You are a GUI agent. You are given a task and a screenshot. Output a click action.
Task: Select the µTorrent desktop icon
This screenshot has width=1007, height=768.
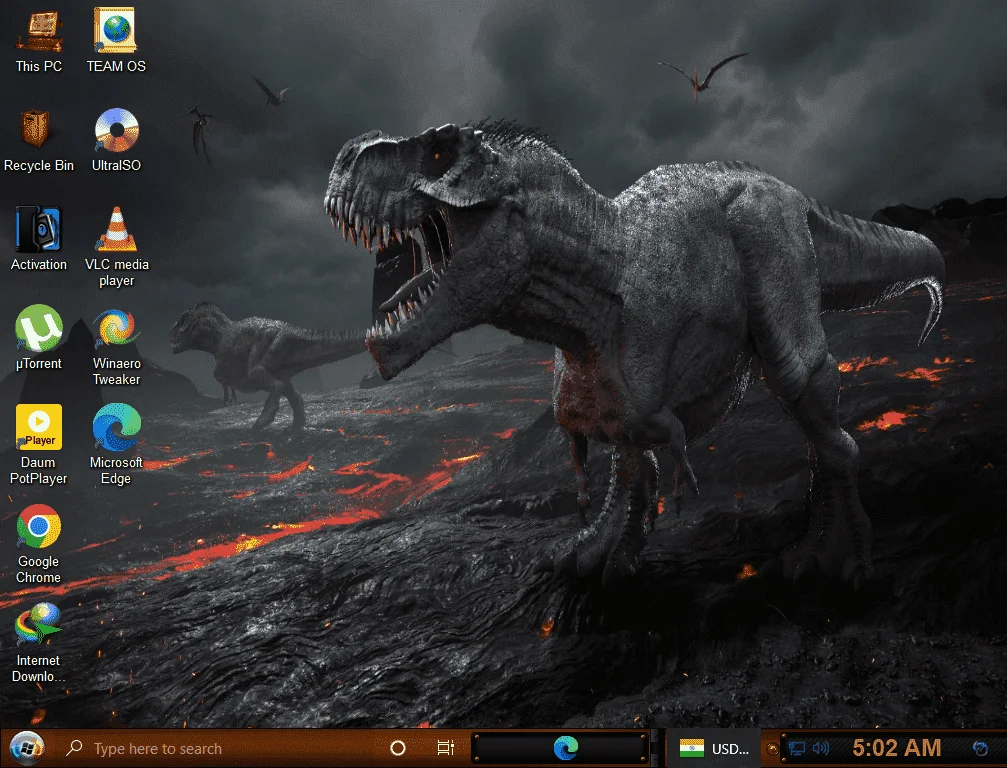click(39, 328)
